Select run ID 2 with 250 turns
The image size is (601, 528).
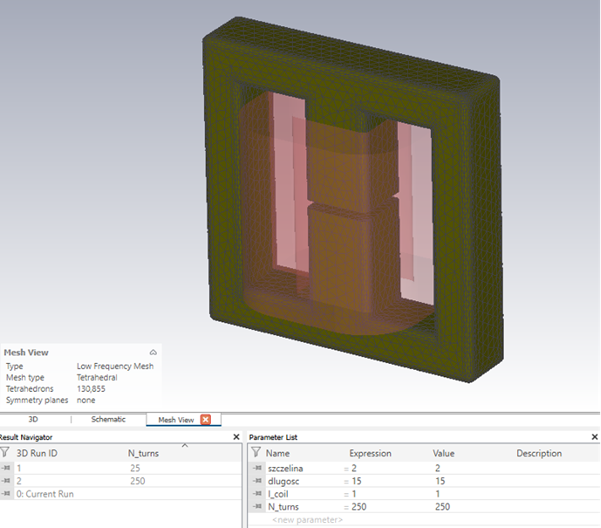pyautogui.click(x=19, y=480)
